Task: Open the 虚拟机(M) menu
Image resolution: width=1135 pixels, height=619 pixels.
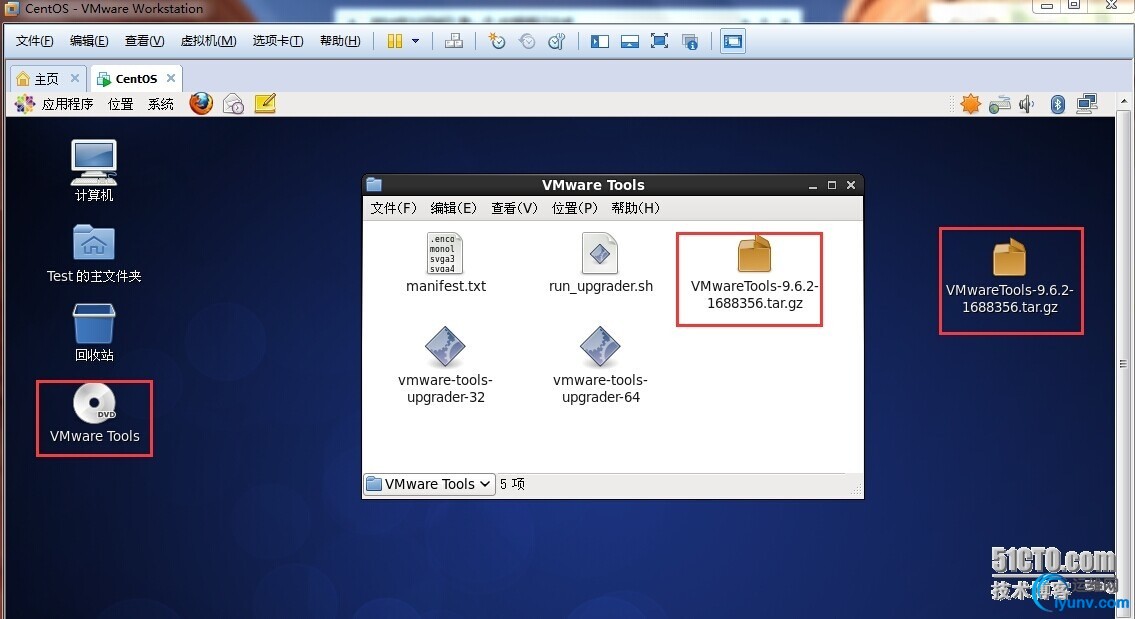Action: 208,41
